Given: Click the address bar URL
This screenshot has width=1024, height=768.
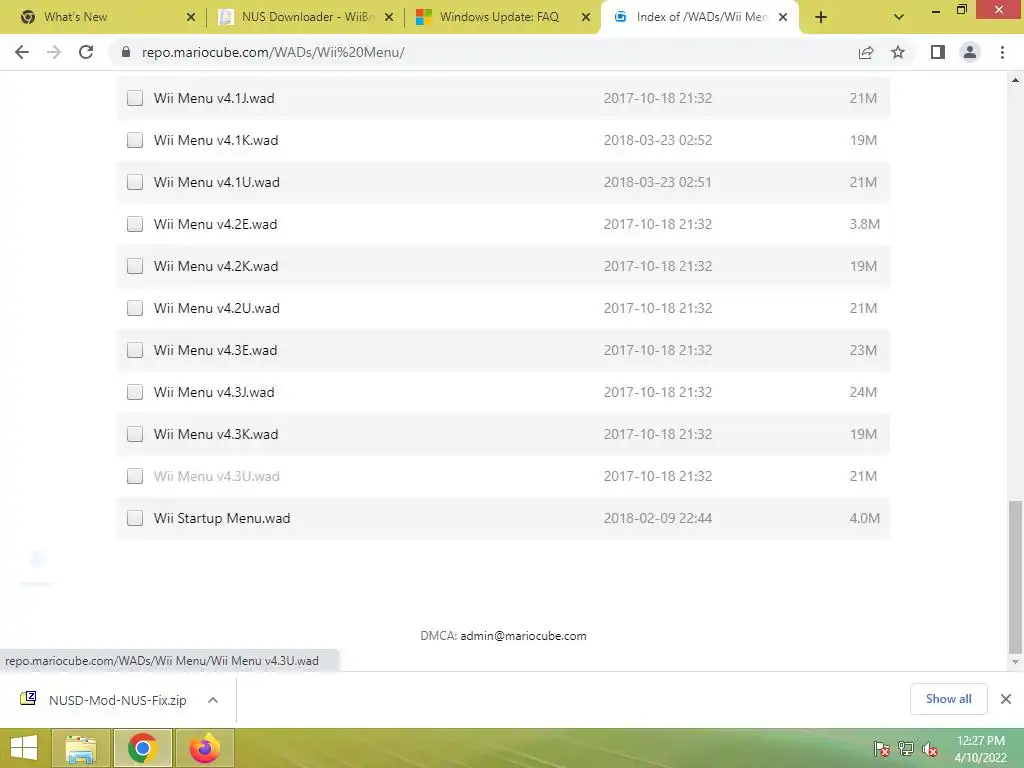Looking at the screenshot, I should tap(273, 52).
